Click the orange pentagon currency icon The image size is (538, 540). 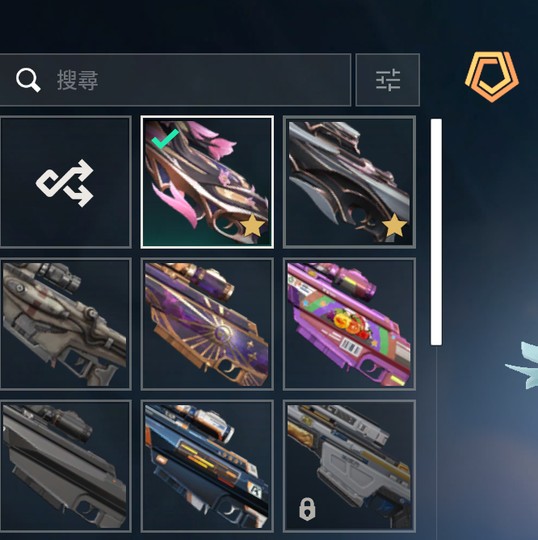[492, 76]
